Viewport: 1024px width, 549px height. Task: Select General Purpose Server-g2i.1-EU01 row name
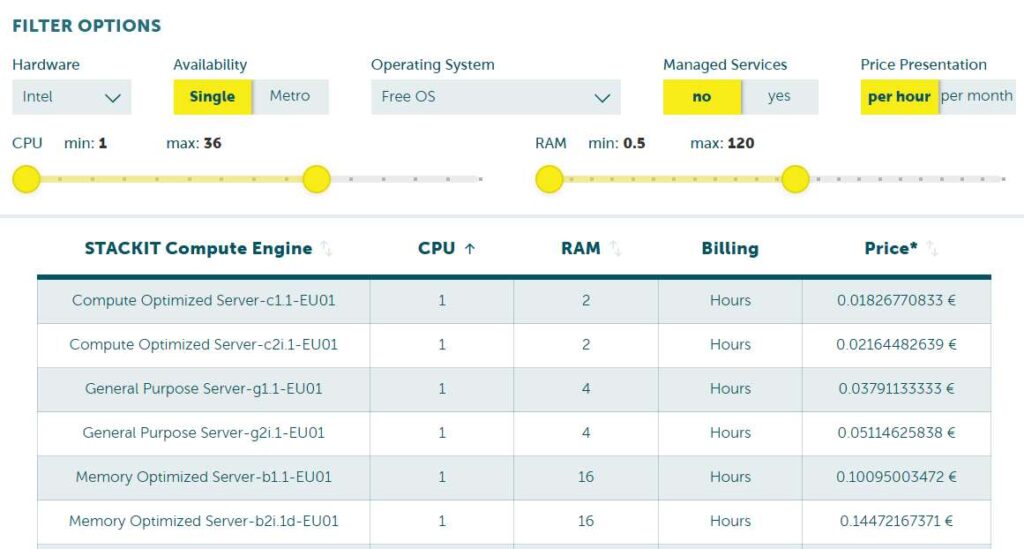204,433
